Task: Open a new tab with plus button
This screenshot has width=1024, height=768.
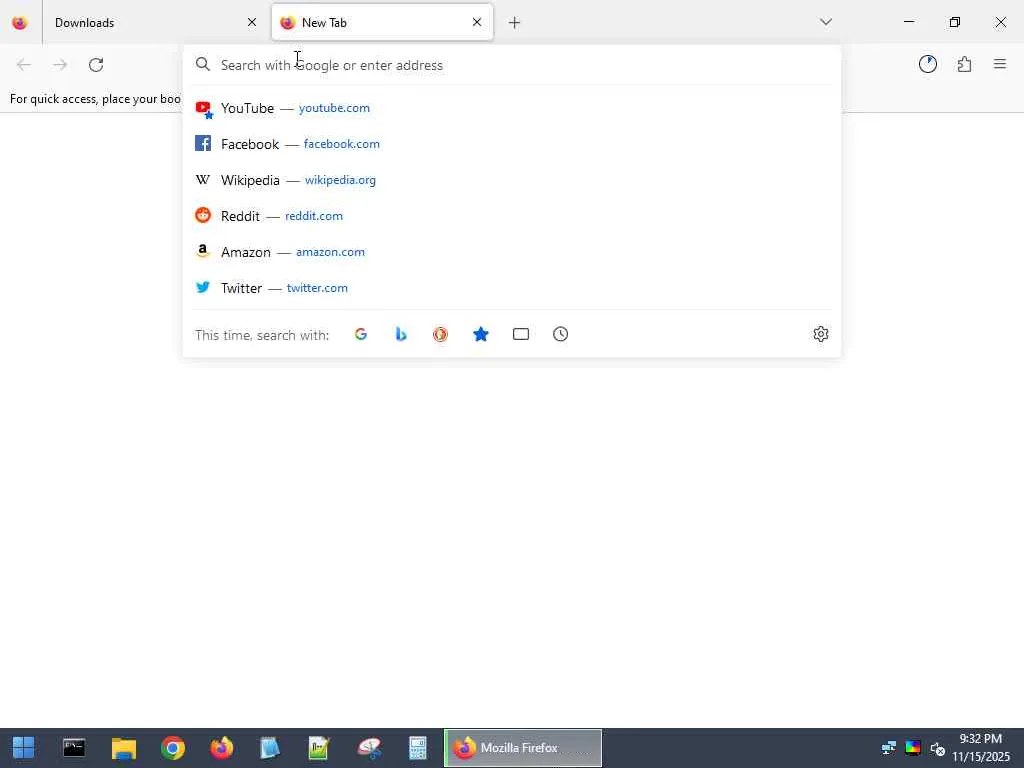Action: 515,23
